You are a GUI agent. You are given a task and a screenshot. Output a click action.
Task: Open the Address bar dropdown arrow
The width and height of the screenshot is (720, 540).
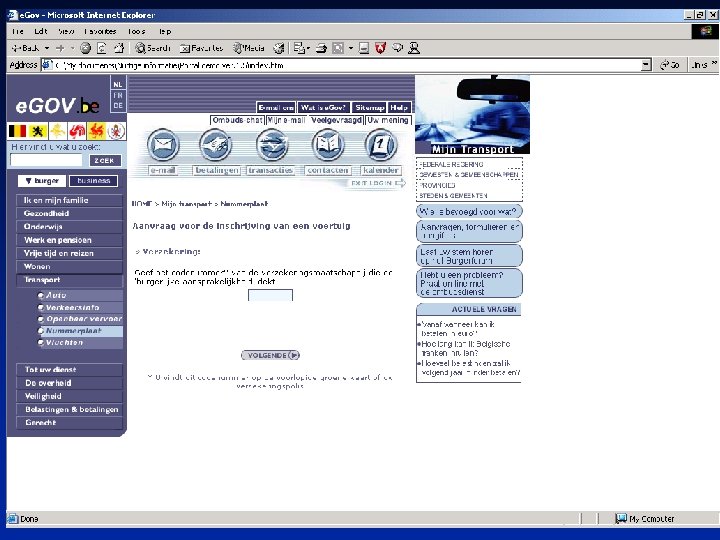point(646,65)
